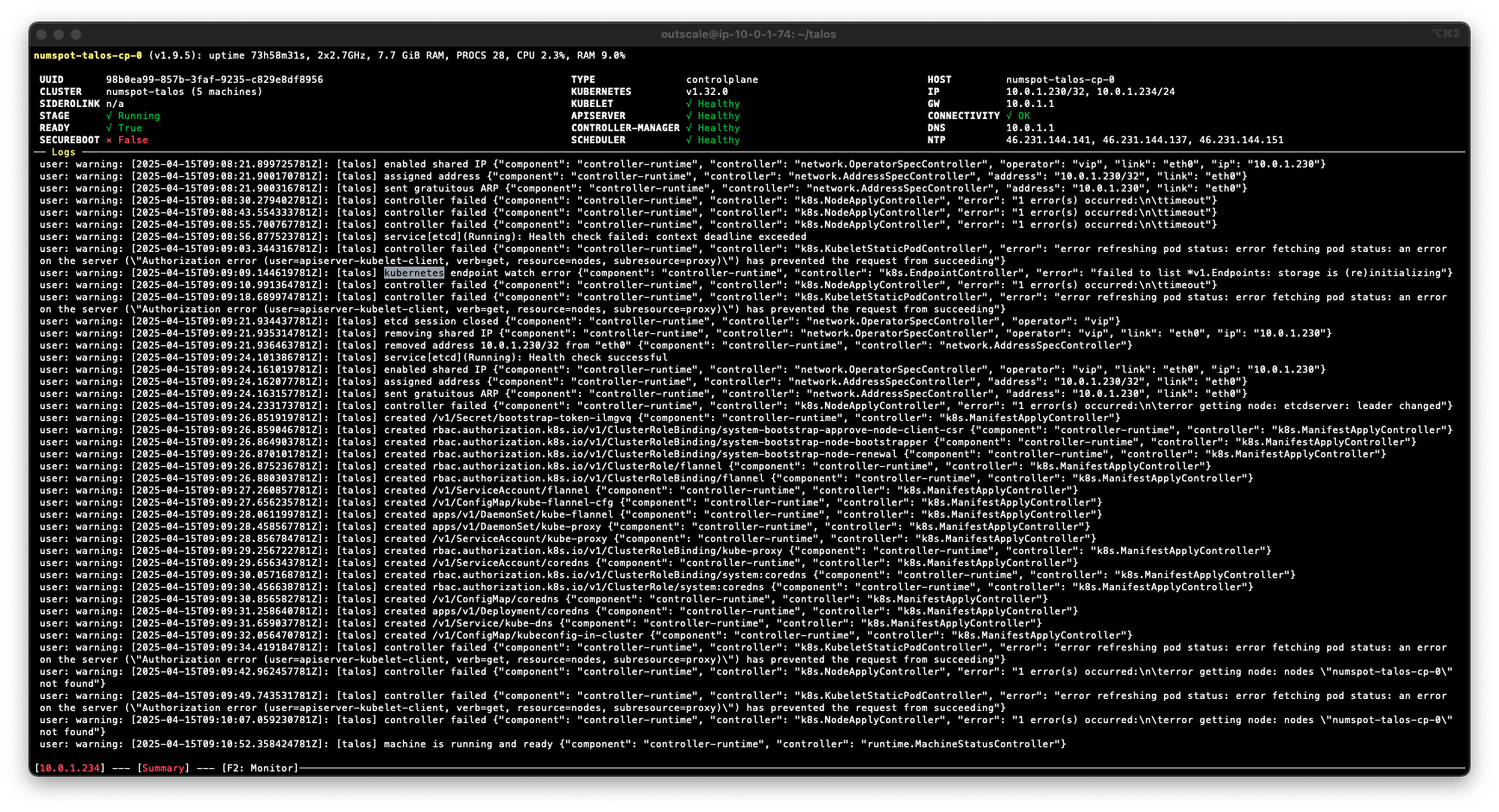
Task: Open the F2: Monitor tab
Action: click(260, 768)
